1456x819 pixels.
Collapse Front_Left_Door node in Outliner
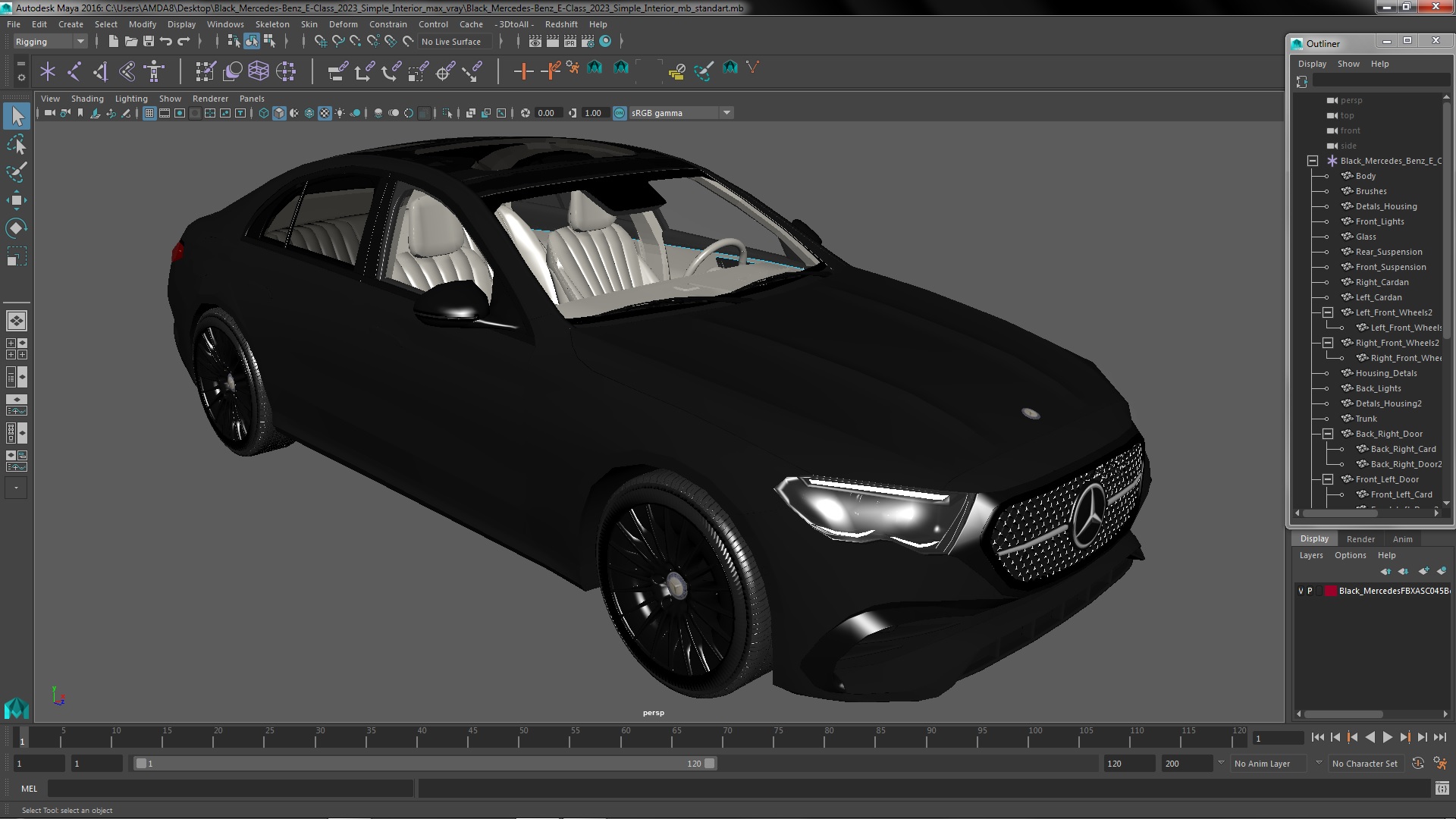[1328, 479]
